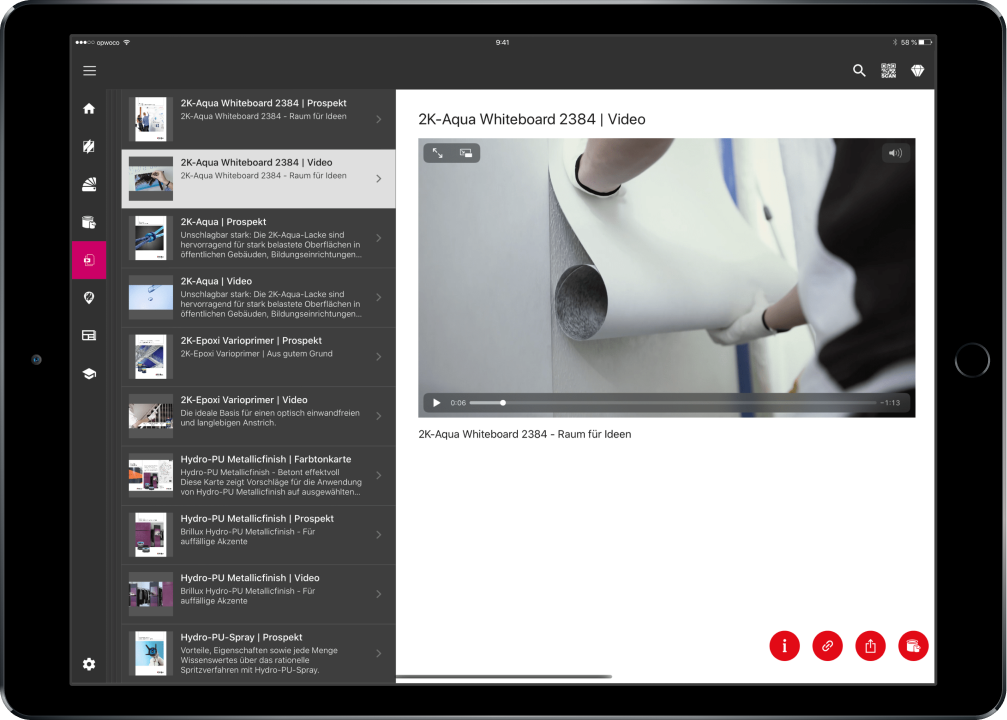1007x720 pixels.
Task: Tap the '2K-Epoxi Varioprimer | Aus gutem Grund' subtitle
Action: pos(256,354)
